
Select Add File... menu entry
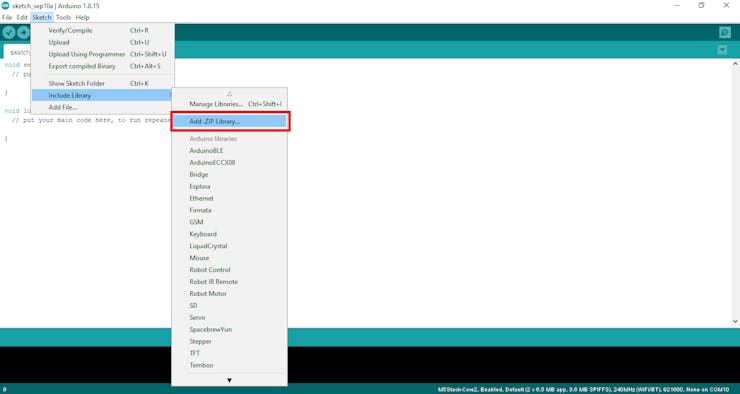(x=103, y=108)
